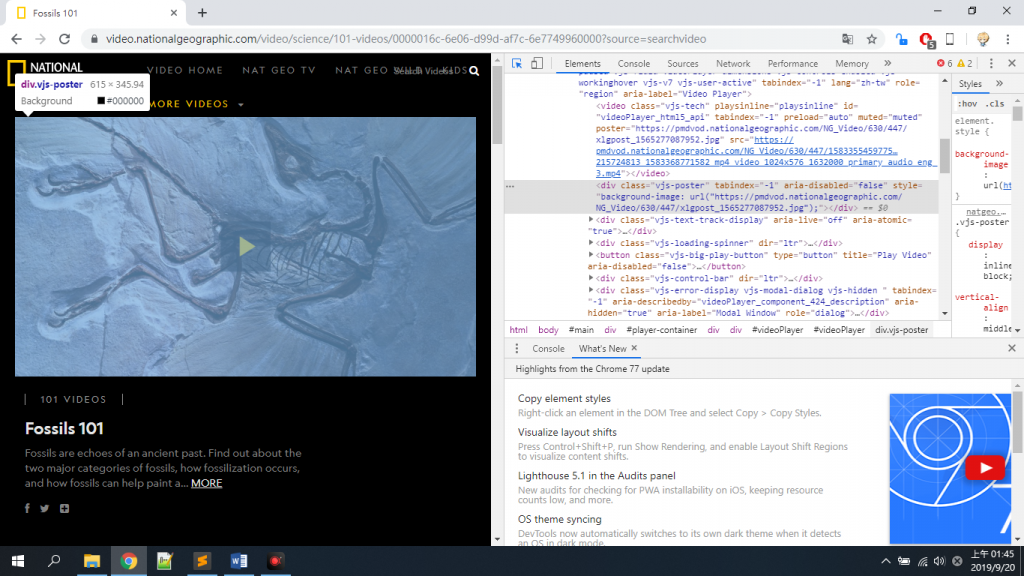Switch to the Sources tab
Image resolution: width=1024 pixels, height=576 pixels.
pyautogui.click(x=682, y=63)
